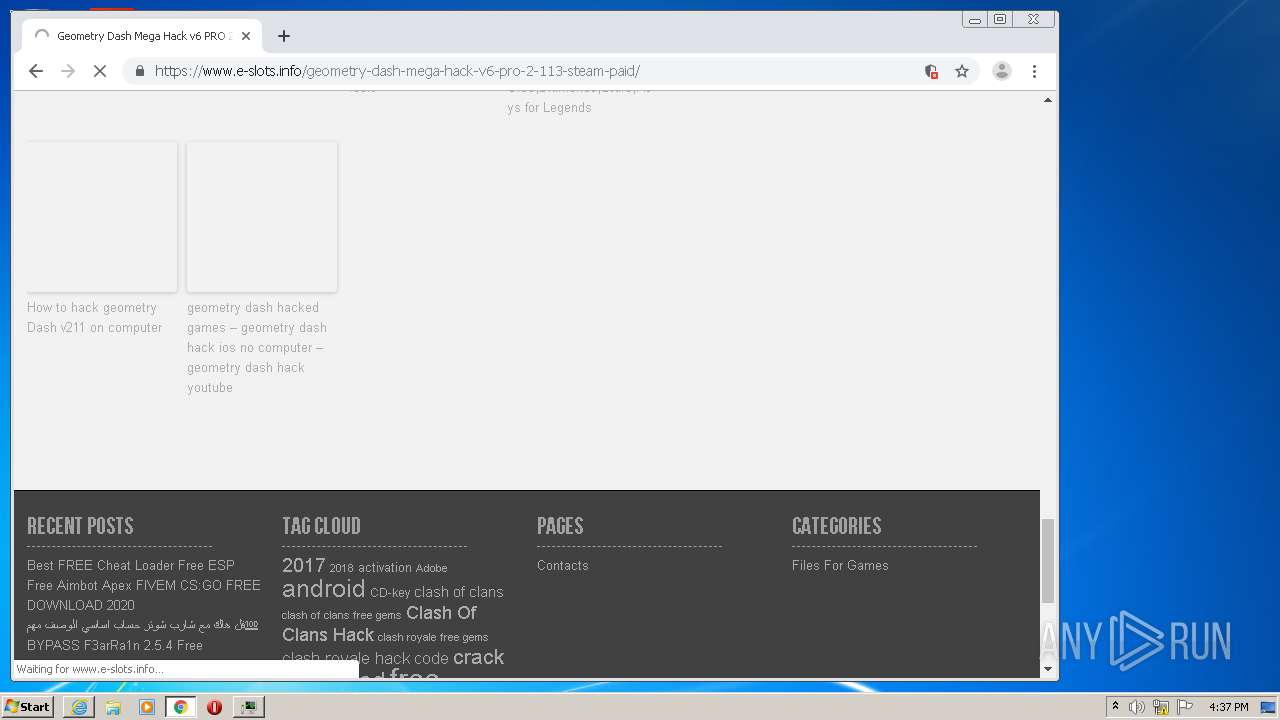Click scrollbar down arrow of the page
Screen dimensions: 1280x720
tap(1047, 669)
